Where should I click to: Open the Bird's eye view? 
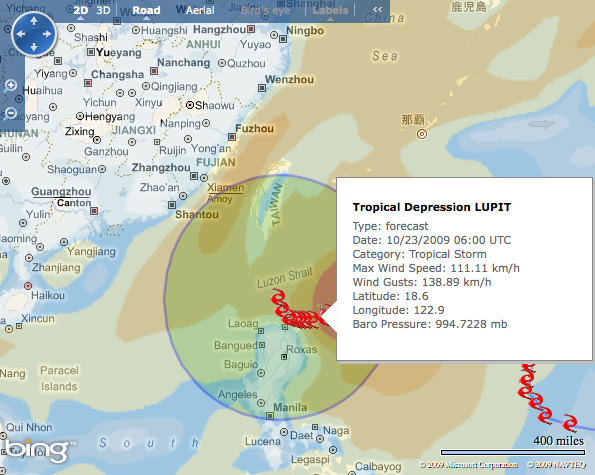266,10
